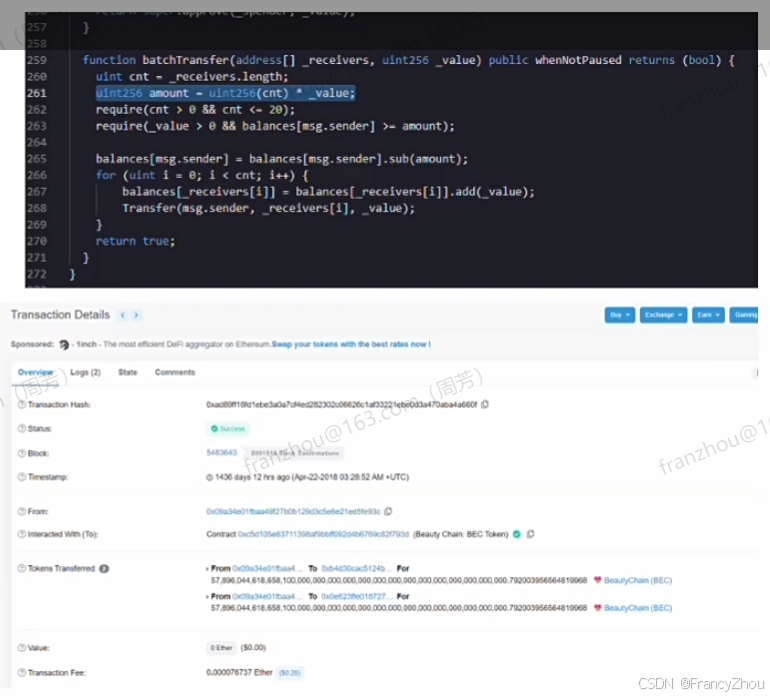770x697 pixels.
Task: Click the help icon beside Timestamp
Action: click(22, 476)
